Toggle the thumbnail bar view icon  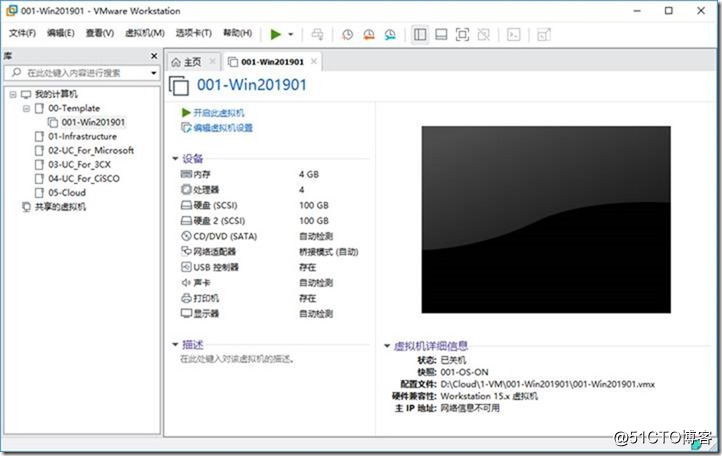441,34
